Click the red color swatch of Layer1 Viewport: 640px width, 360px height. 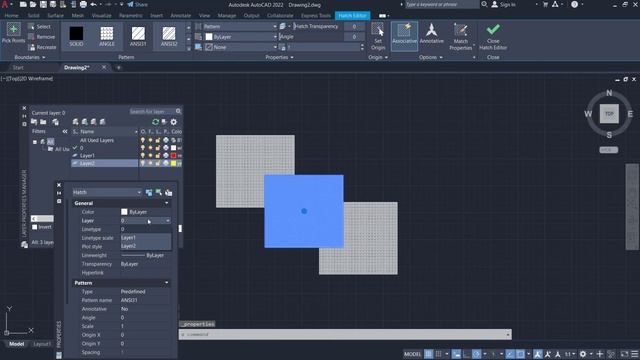coord(173,156)
